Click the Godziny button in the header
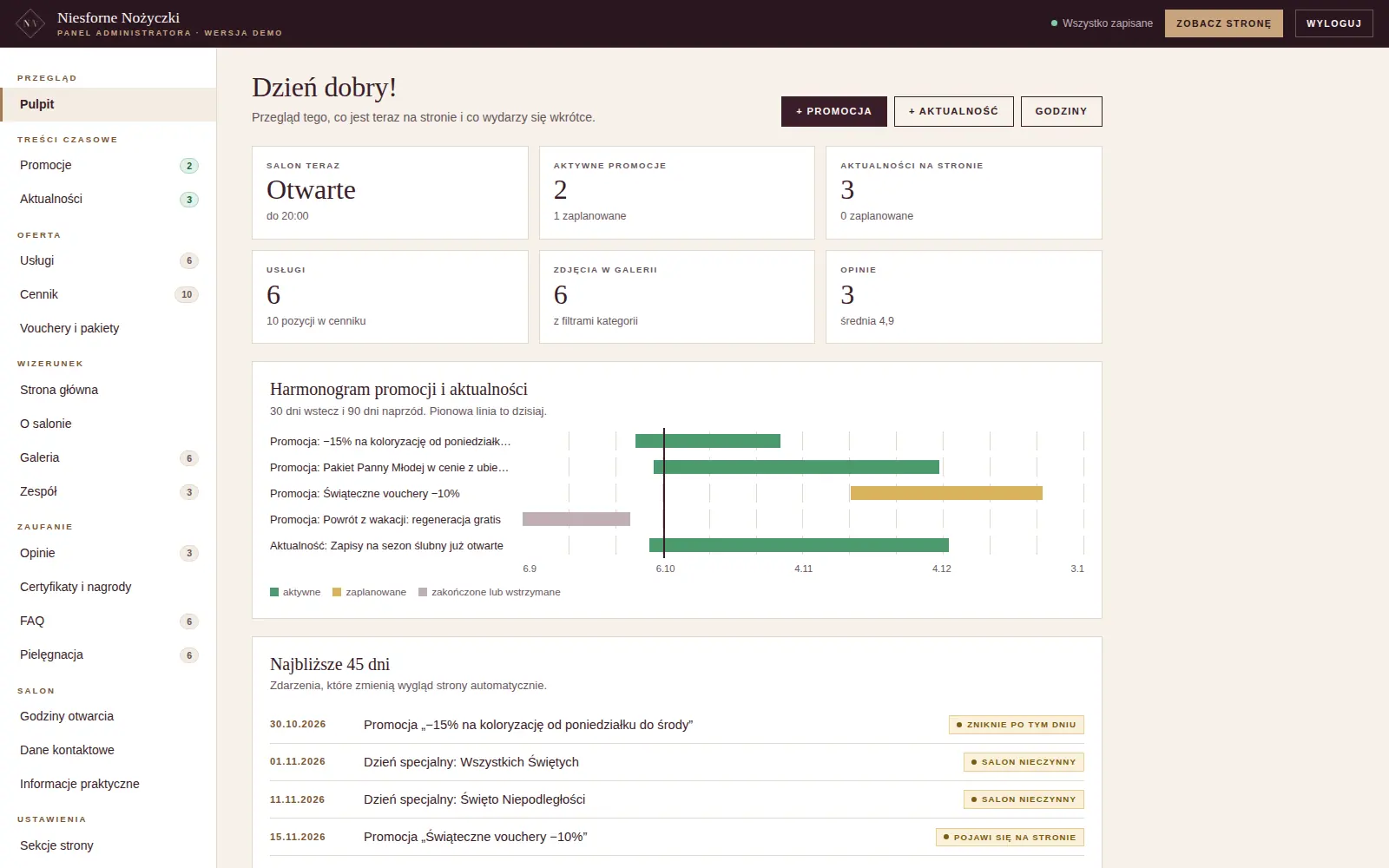The height and width of the screenshot is (868, 1389). (x=1061, y=111)
